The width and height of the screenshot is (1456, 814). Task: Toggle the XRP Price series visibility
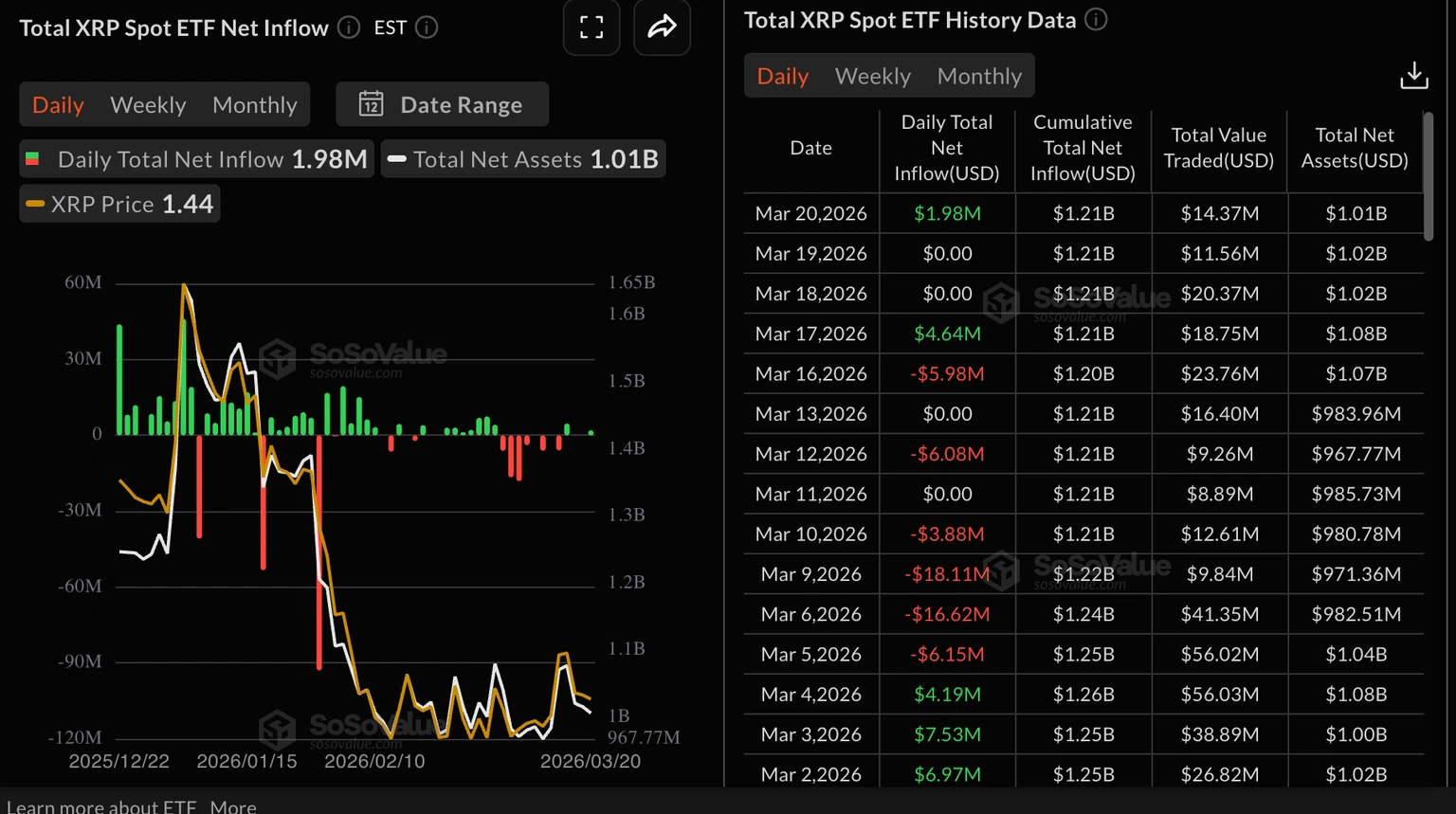click(x=118, y=203)
